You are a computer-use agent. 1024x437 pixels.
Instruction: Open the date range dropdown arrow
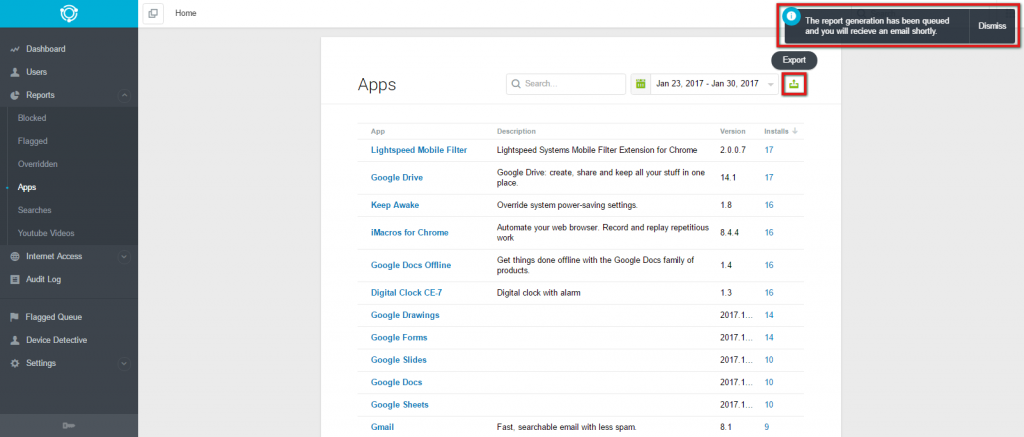point(771,84)
